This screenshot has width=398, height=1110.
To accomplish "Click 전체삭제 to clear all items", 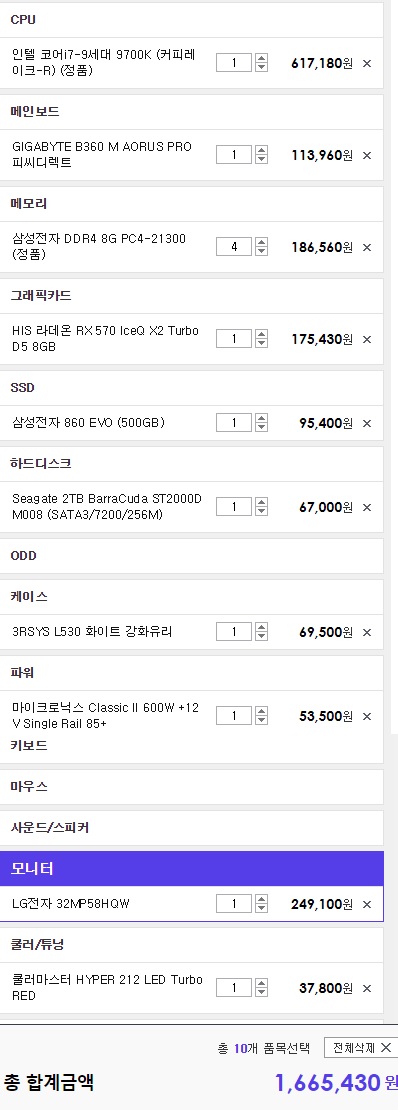I will (x=360, y=1048).
